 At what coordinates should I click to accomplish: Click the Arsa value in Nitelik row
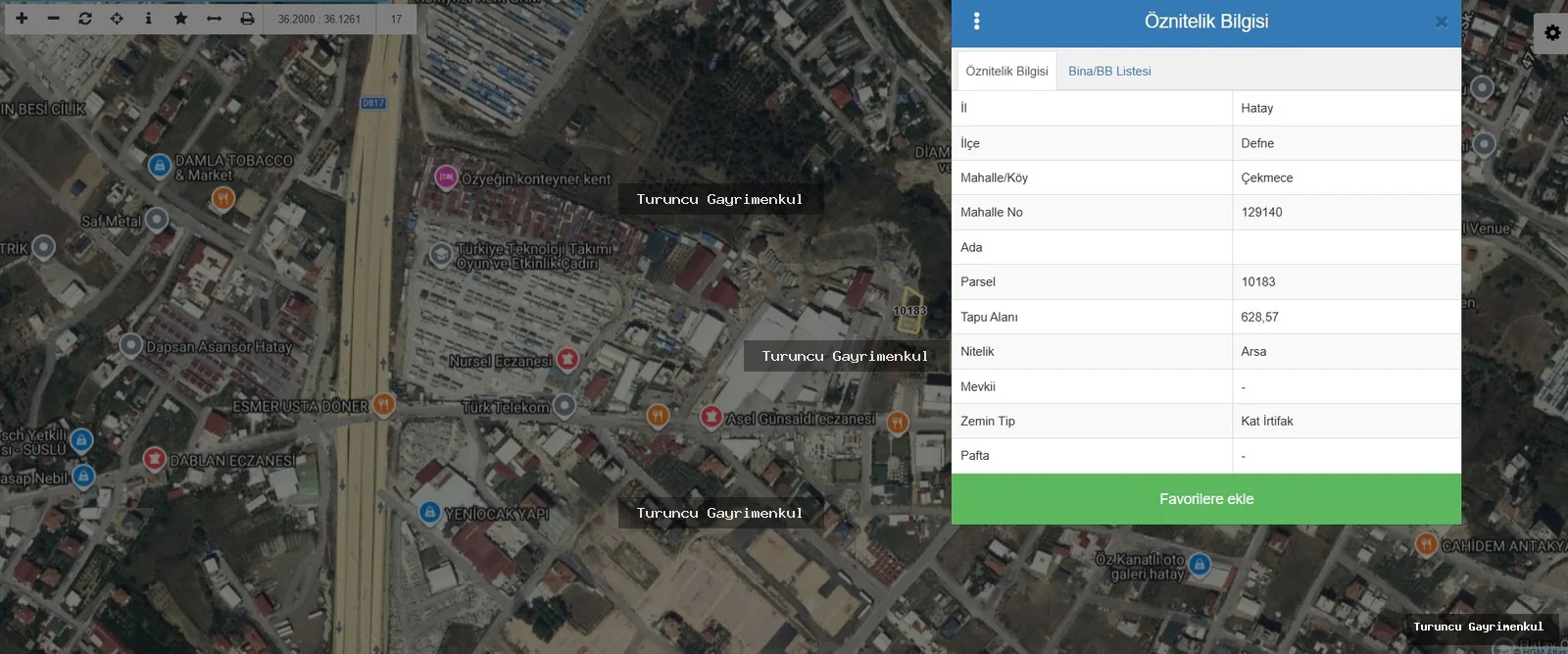(x=1253, y=351)
